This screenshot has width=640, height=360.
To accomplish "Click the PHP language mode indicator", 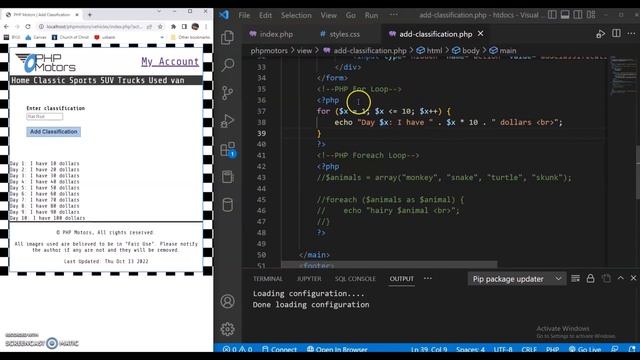I will click(x=553, y=349).
